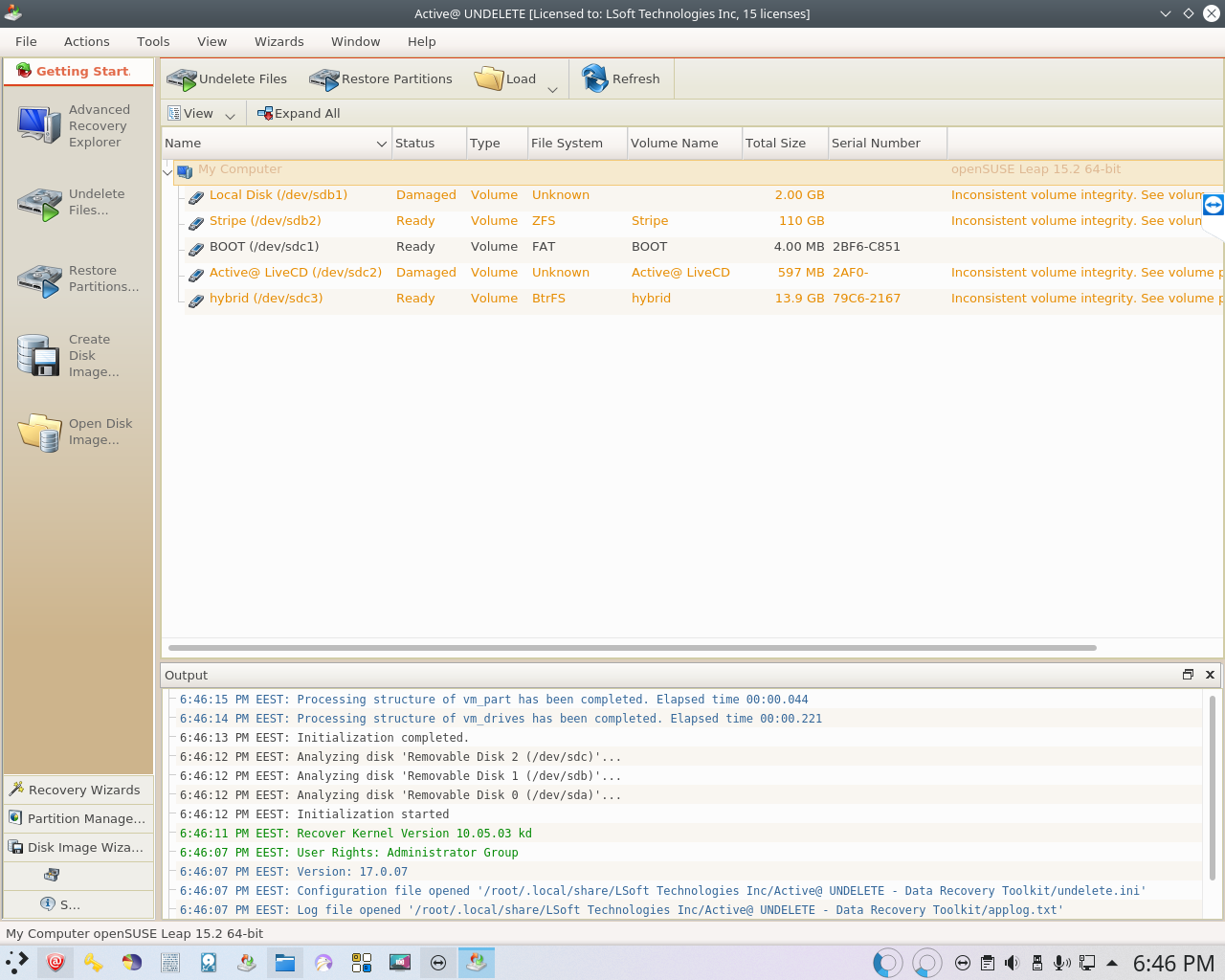
Task: Click the Local Disk volume icon
Action: pyautogui.click(x=196, y=196)
